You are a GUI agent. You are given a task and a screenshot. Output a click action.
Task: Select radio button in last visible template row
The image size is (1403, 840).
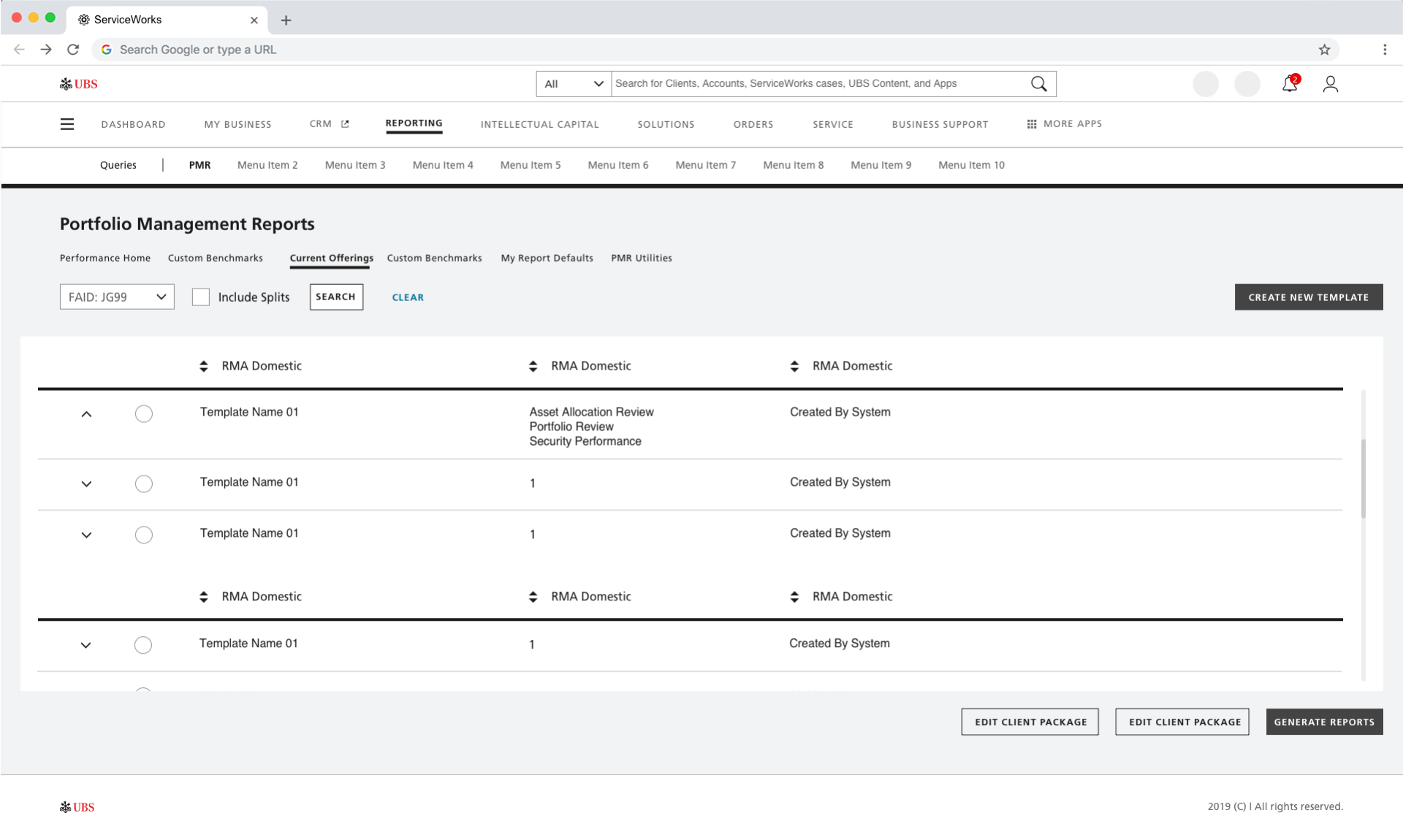pos(143,645)
